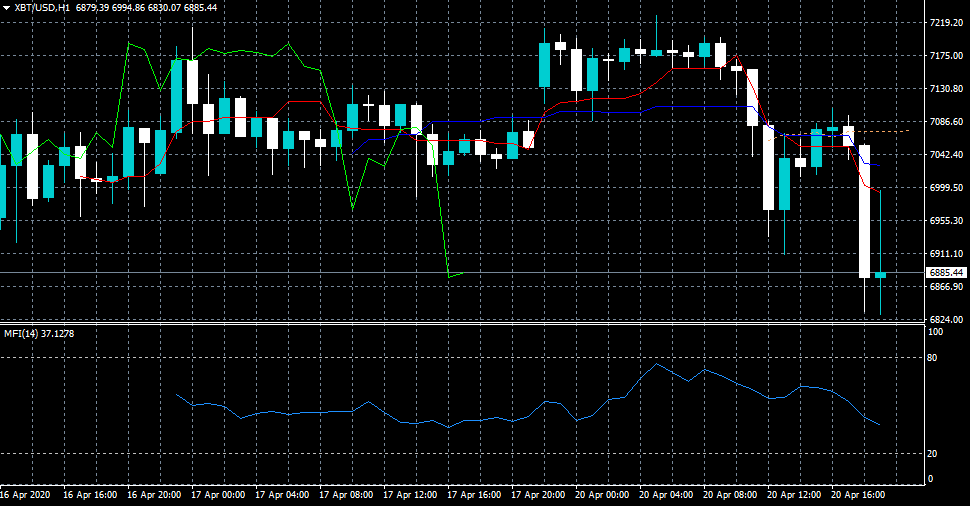Select the 16 Apr 2020 date label
970x506 pixels.
point(25,494)
